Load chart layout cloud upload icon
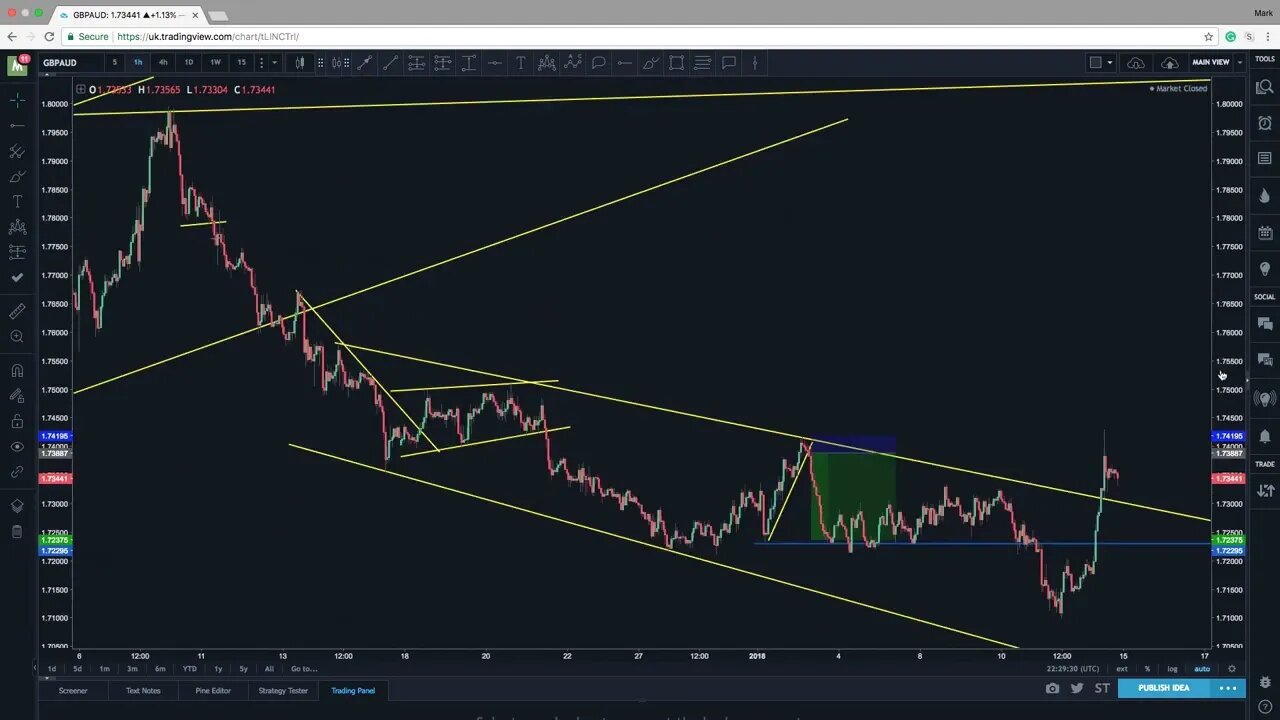 click(x=1169, y=62)
